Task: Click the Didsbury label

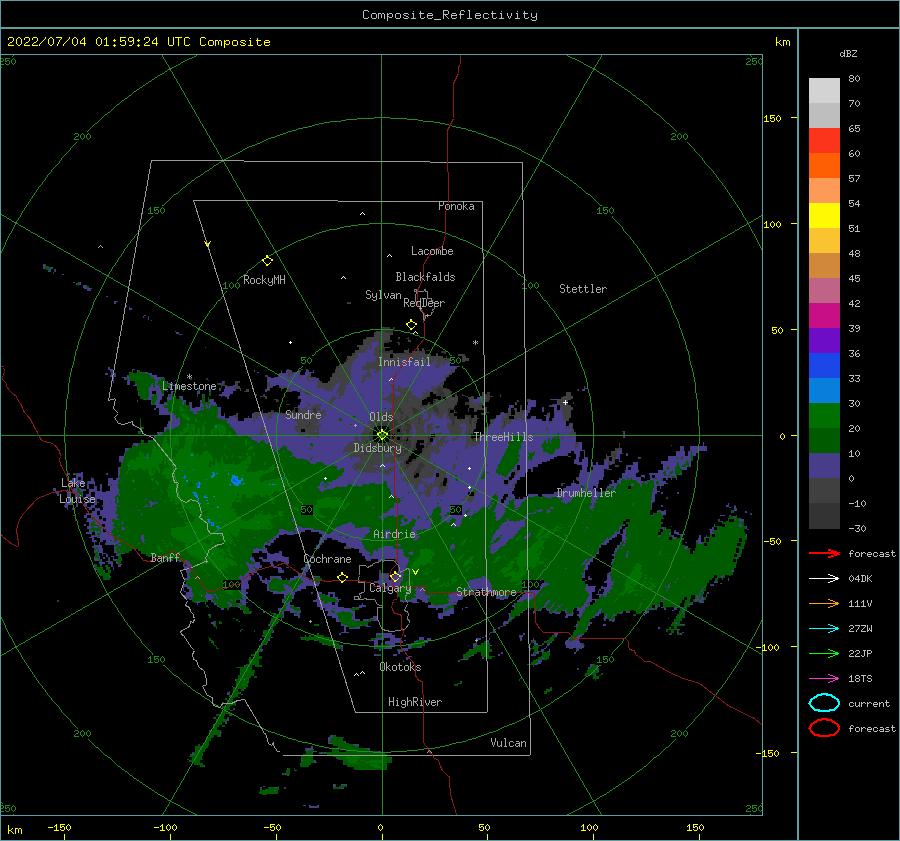Action: pyautogui.click(x=378, y=448)
